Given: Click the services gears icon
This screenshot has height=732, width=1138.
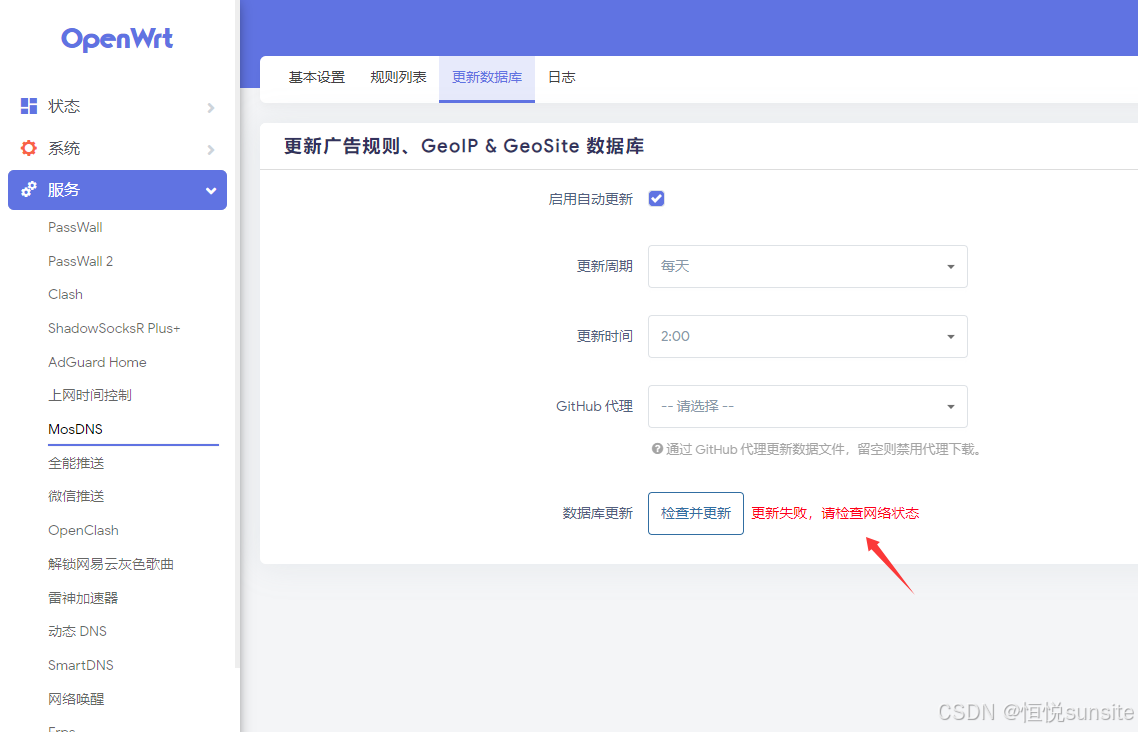Looking at the screenshot, I should (29, 189).
